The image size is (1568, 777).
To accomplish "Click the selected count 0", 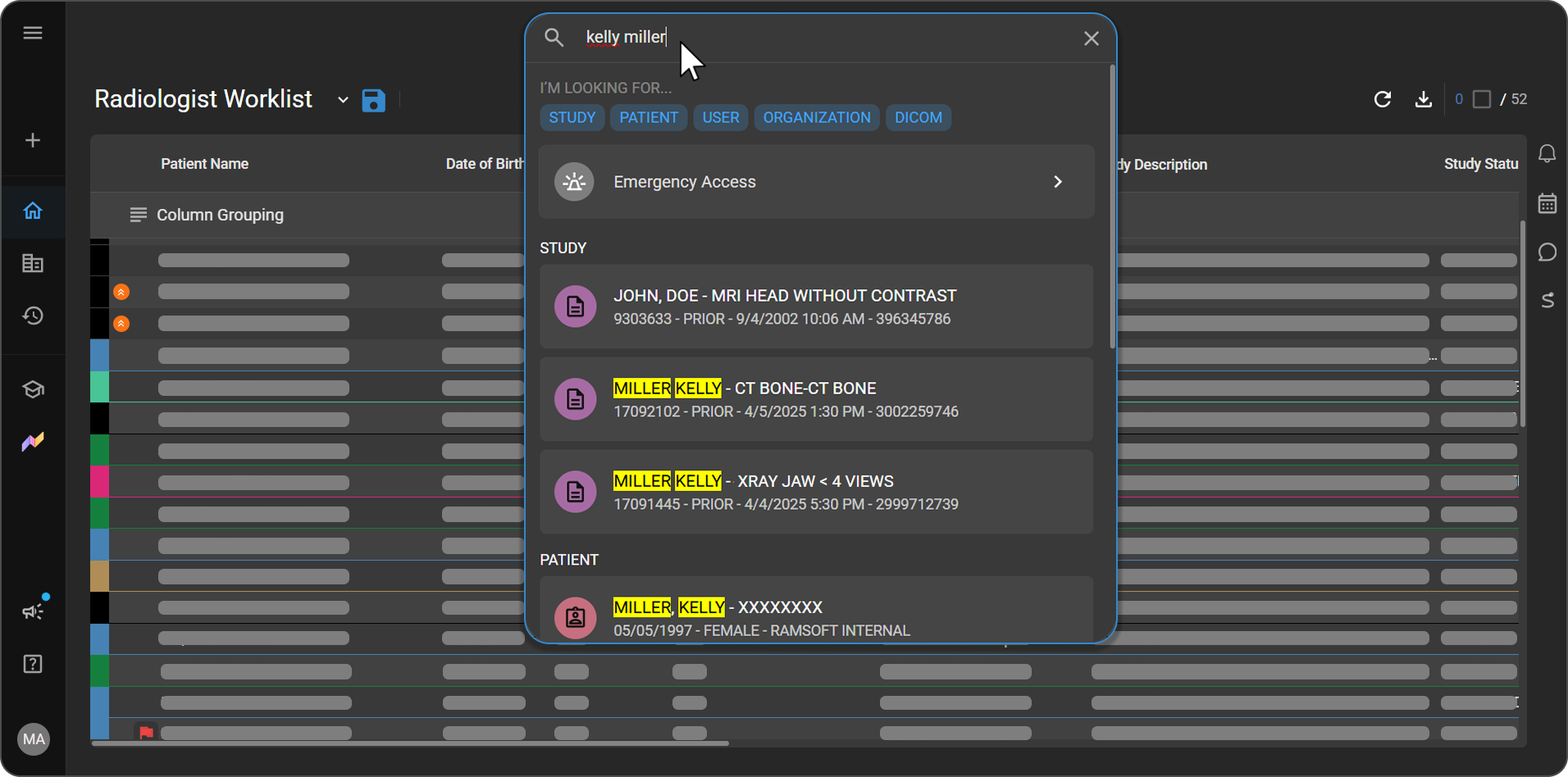I will (1459, 99).
